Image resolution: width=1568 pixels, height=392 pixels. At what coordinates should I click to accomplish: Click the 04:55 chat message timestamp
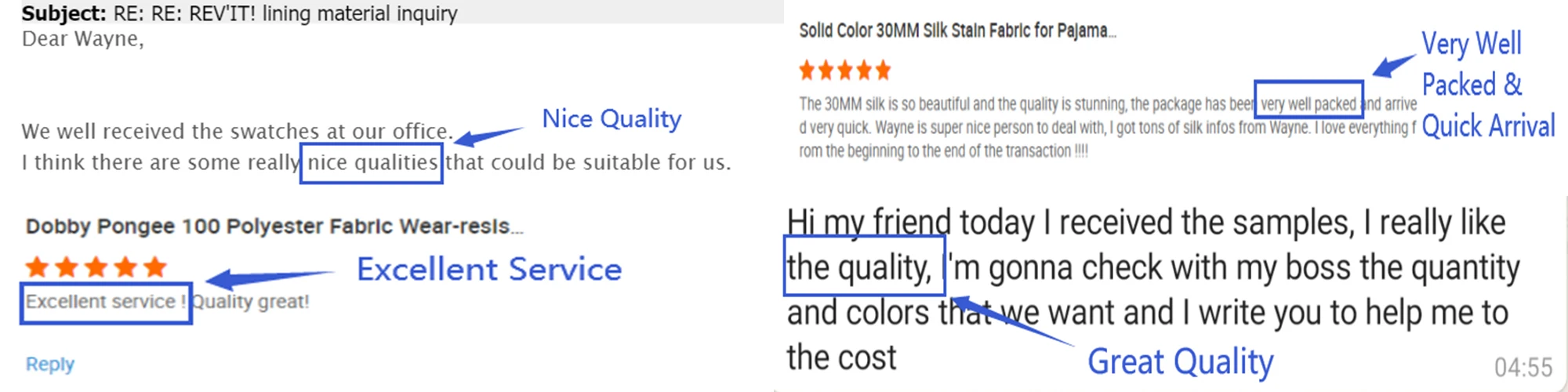click(x=1523, y=367)
